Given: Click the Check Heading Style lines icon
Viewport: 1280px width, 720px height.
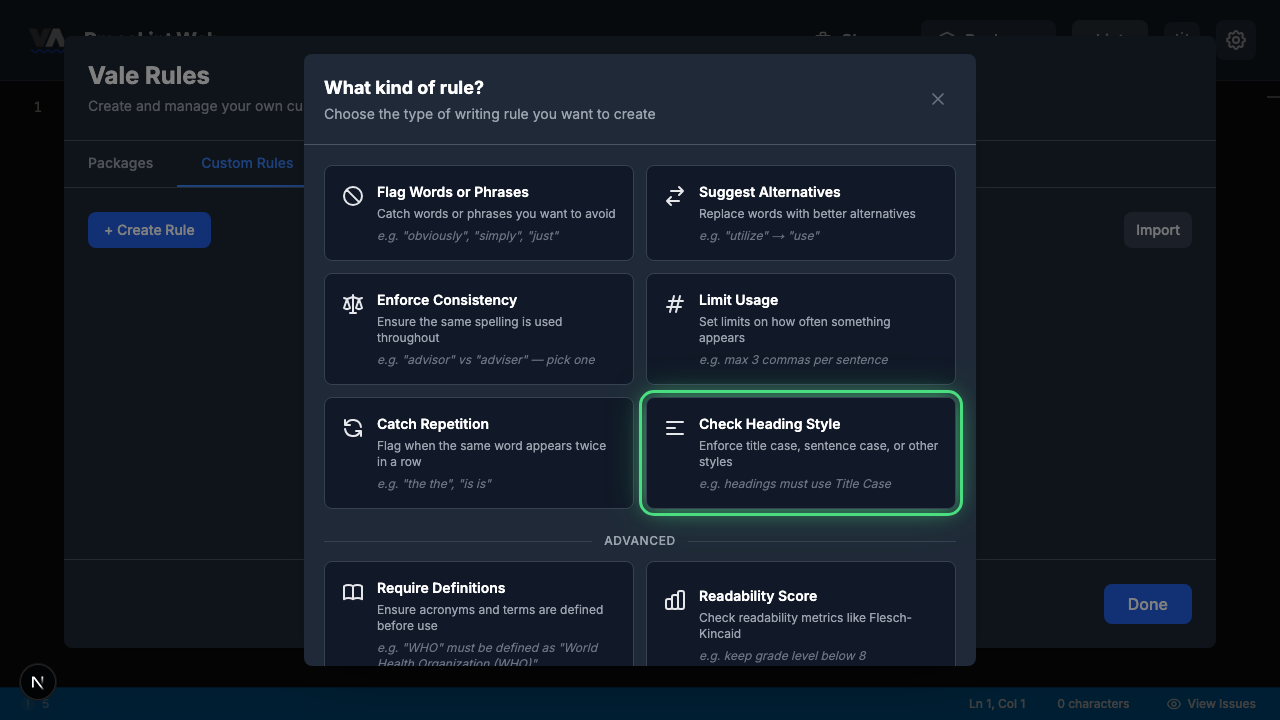Looking at the screenshot, I should point(675,428).
